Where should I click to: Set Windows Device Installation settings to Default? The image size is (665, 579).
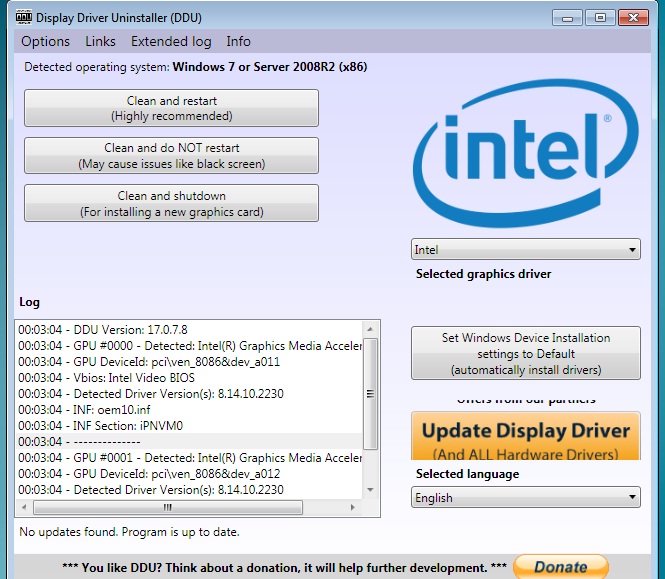(525, 353)
